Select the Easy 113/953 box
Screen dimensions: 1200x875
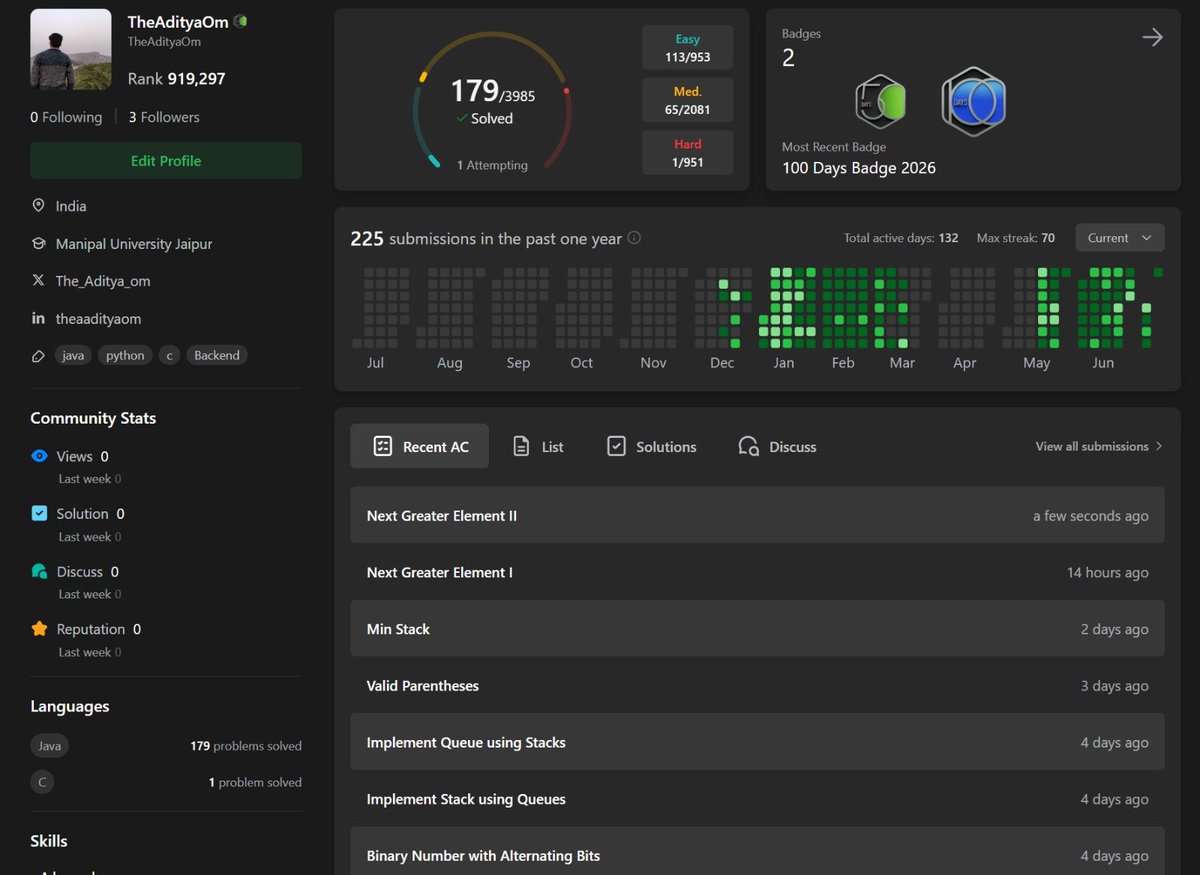(x=688, y=47)
